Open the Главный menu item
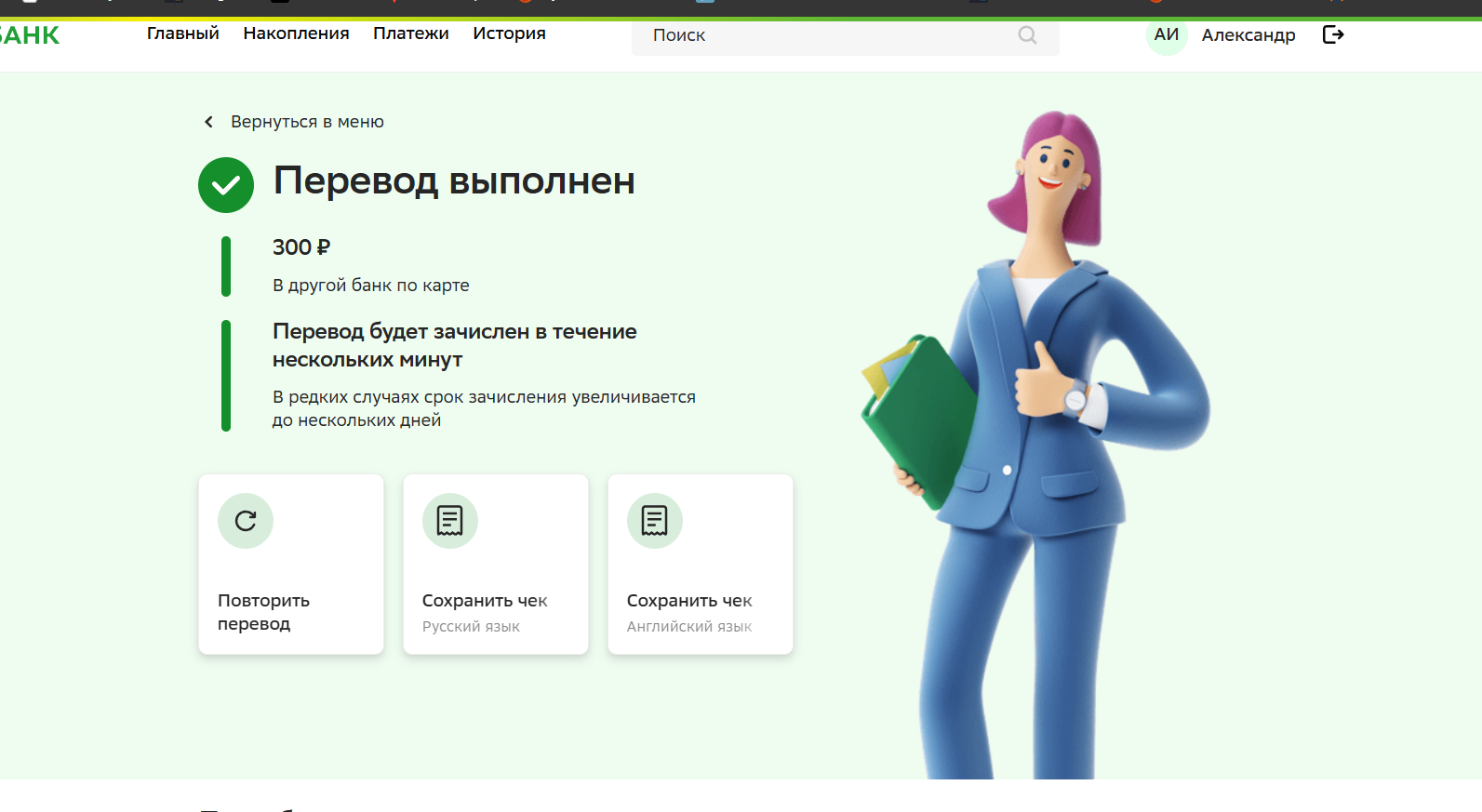 pos(183,33)
